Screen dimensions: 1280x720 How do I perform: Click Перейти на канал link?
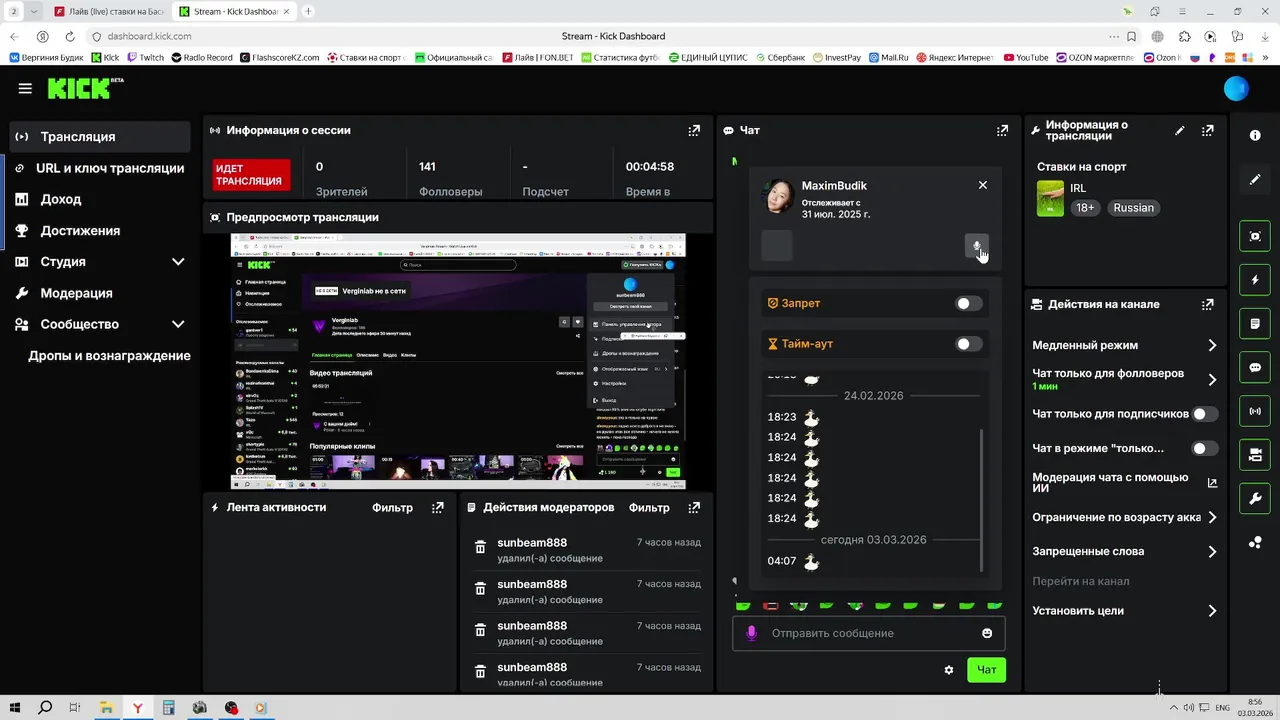[1081, 581]
